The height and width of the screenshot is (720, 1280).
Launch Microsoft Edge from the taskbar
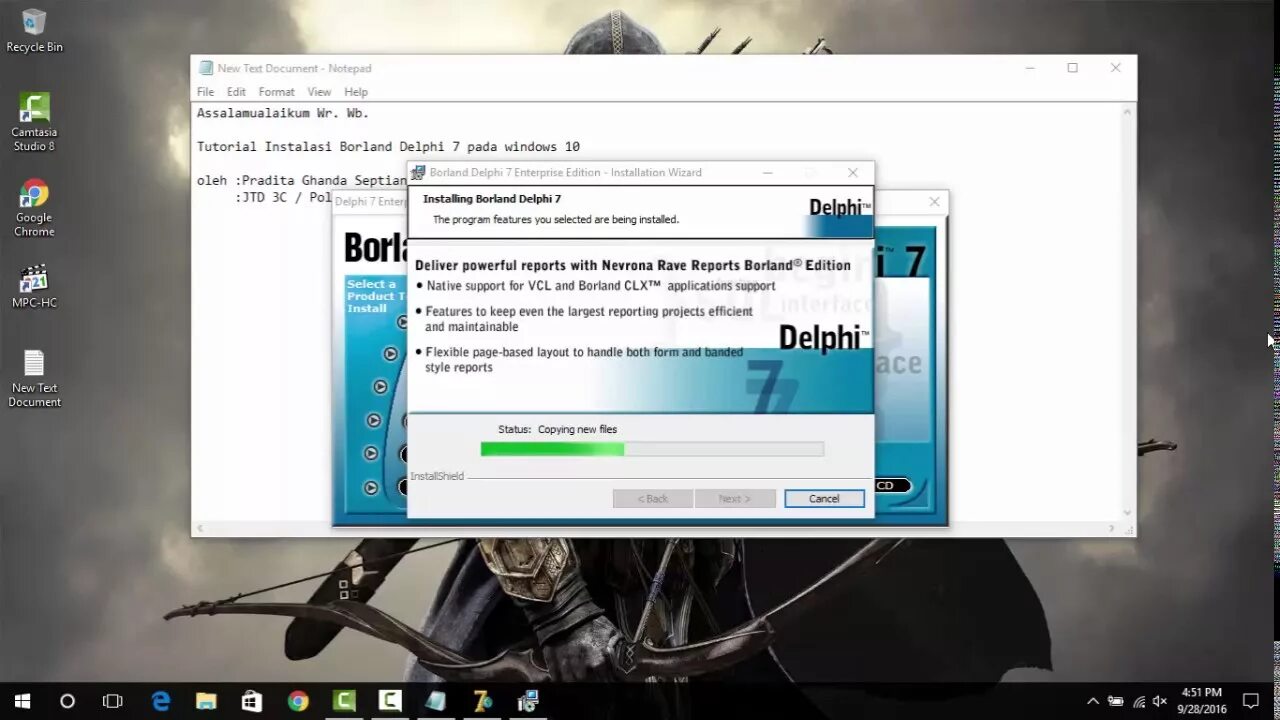[161, 701]
